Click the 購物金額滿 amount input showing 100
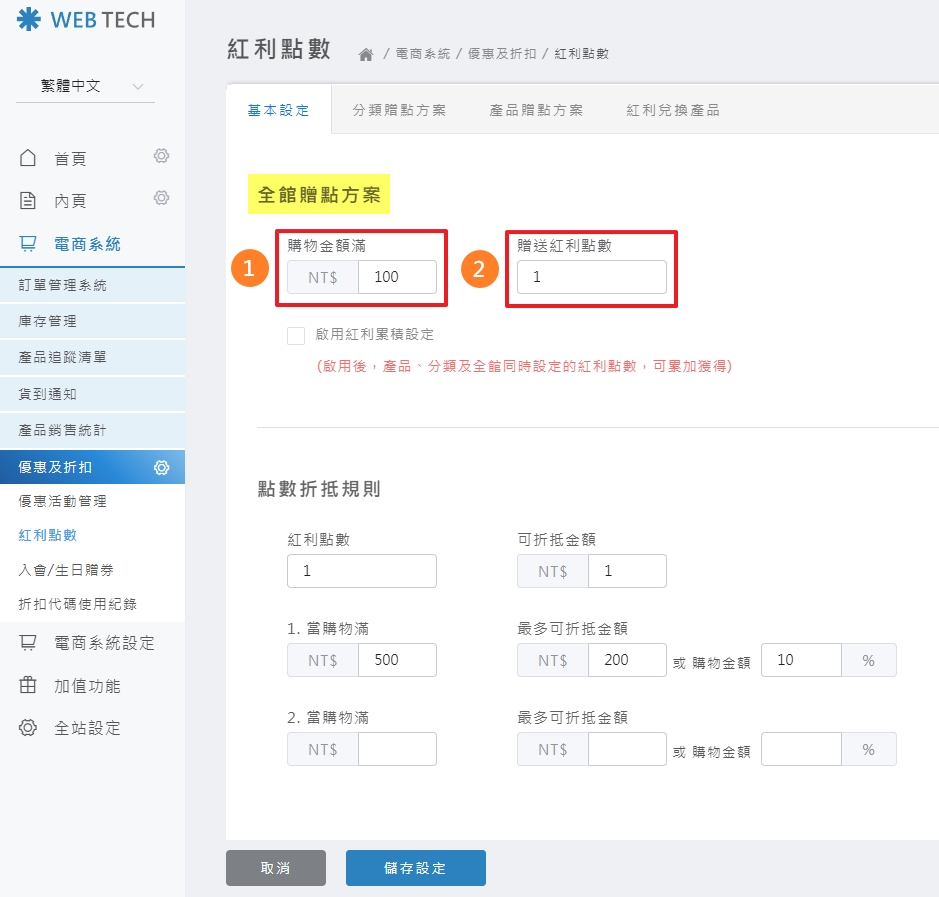The width and height of the screenshot is (939, 897). tap(397, 277)
